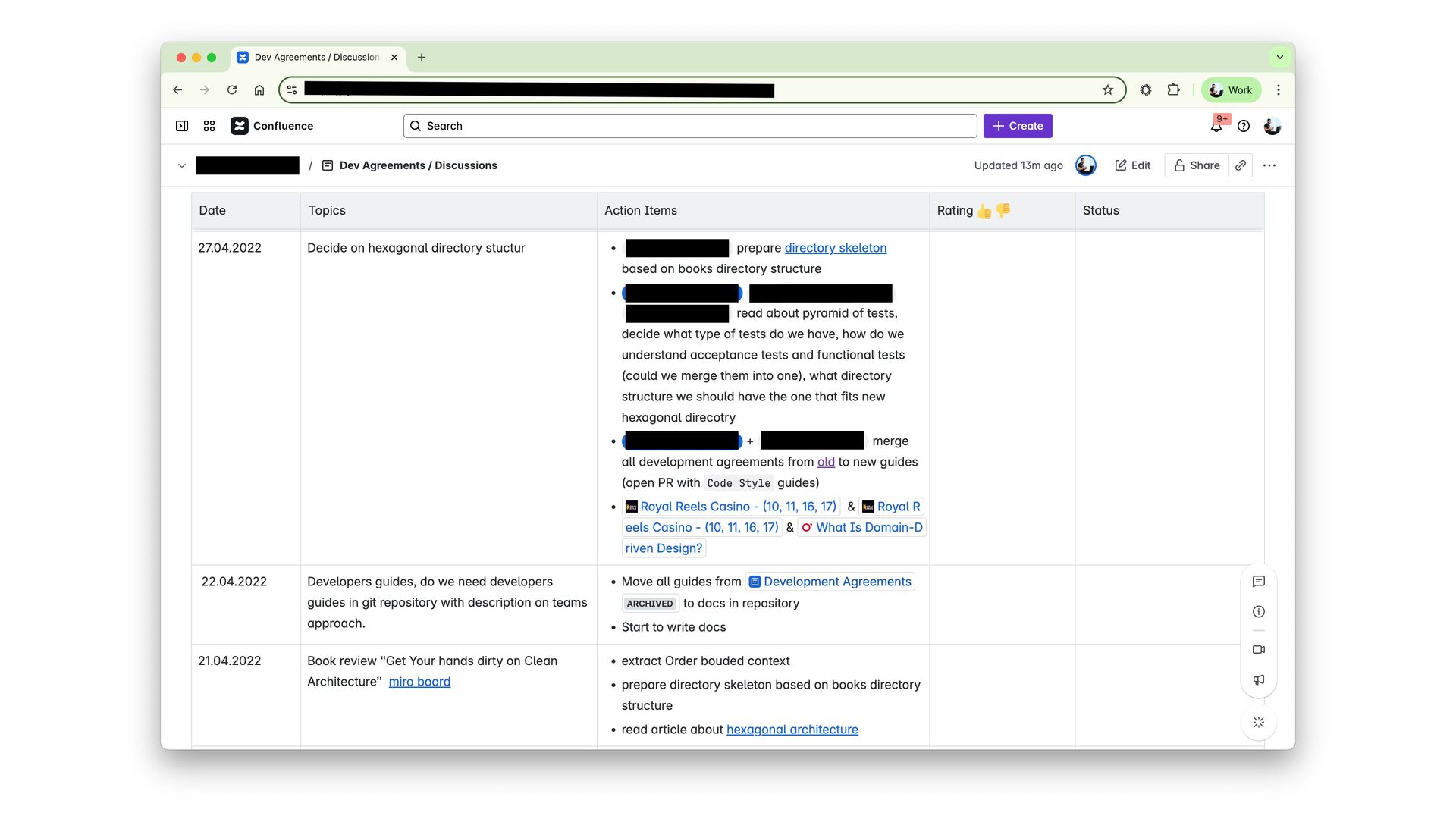Collapse the breadcrumb chevron expander
The width and height of the screenshot is (1456, 819).
[182, 165]
